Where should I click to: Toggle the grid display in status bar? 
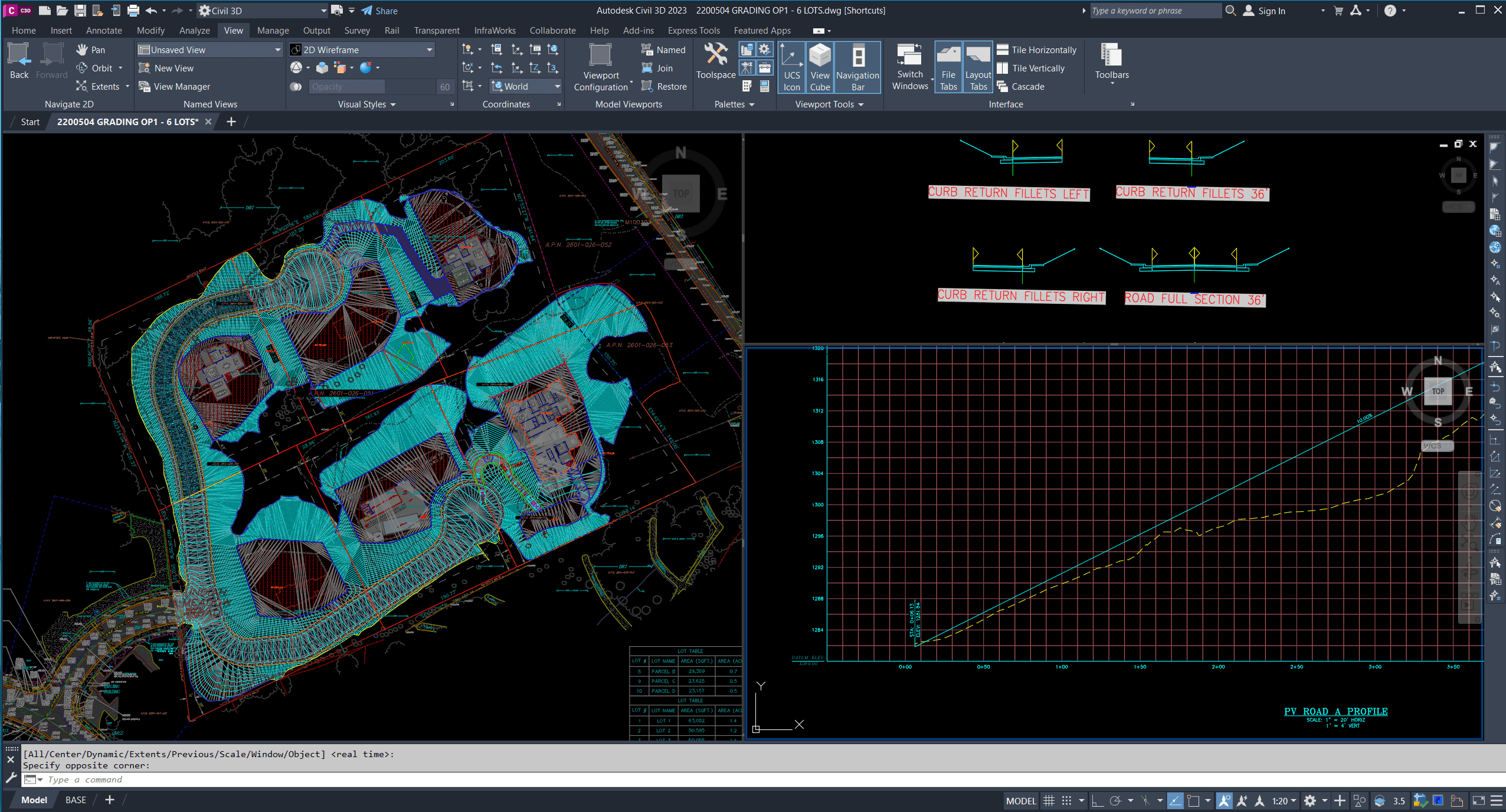(1049, 801)
